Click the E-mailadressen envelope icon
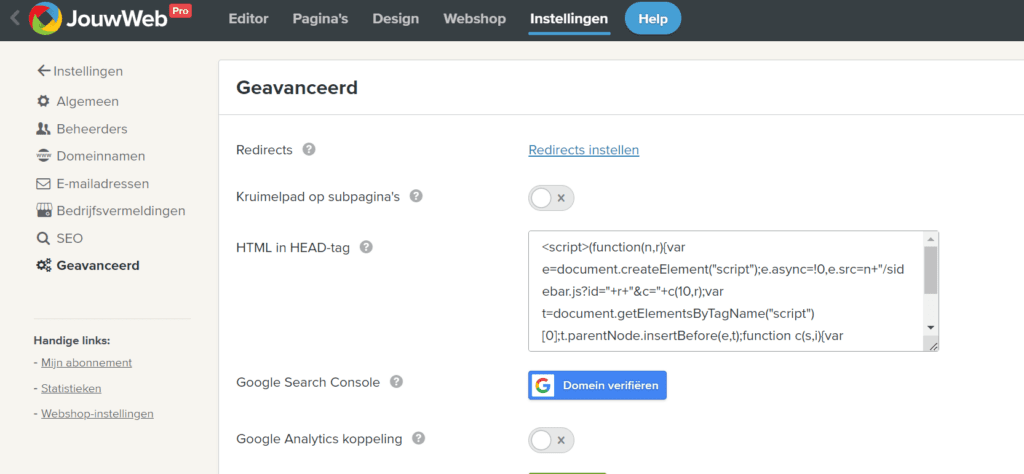Screen dimensions: 1024x474 [x=43, y=184]
